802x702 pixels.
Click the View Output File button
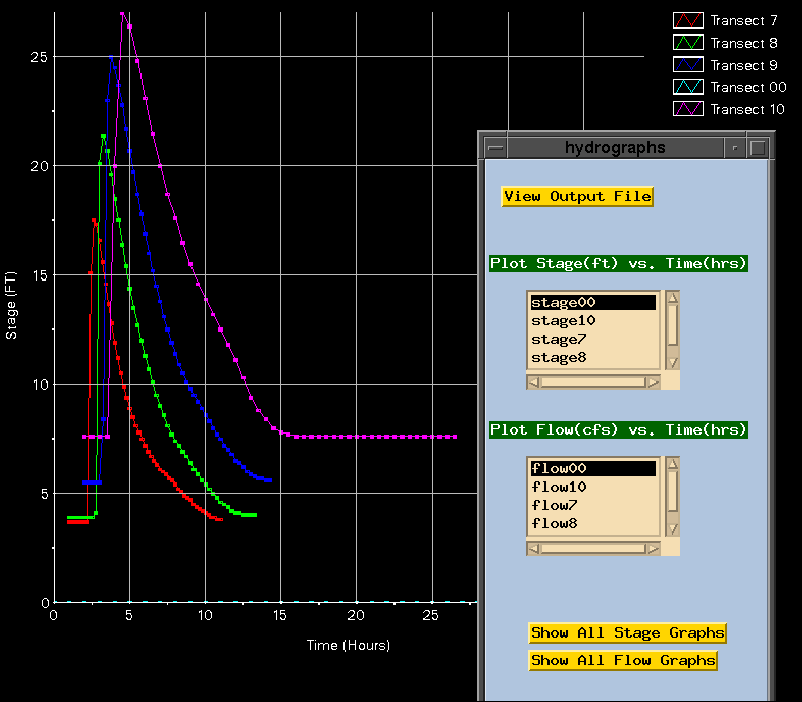click(577, 196)
